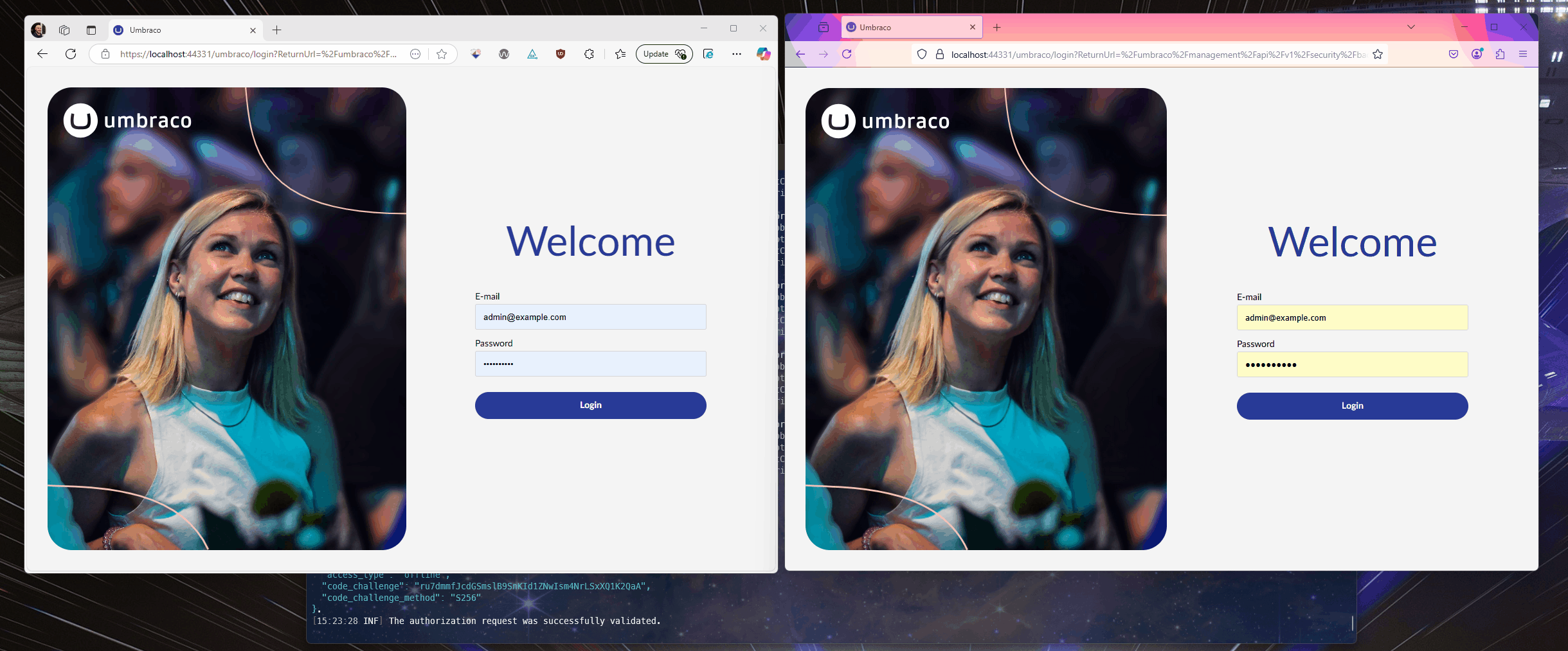The width and height of the screenshot is (1568, 651).
Task: Open Copilot in Edge toolbar
Action: (764, 54)
